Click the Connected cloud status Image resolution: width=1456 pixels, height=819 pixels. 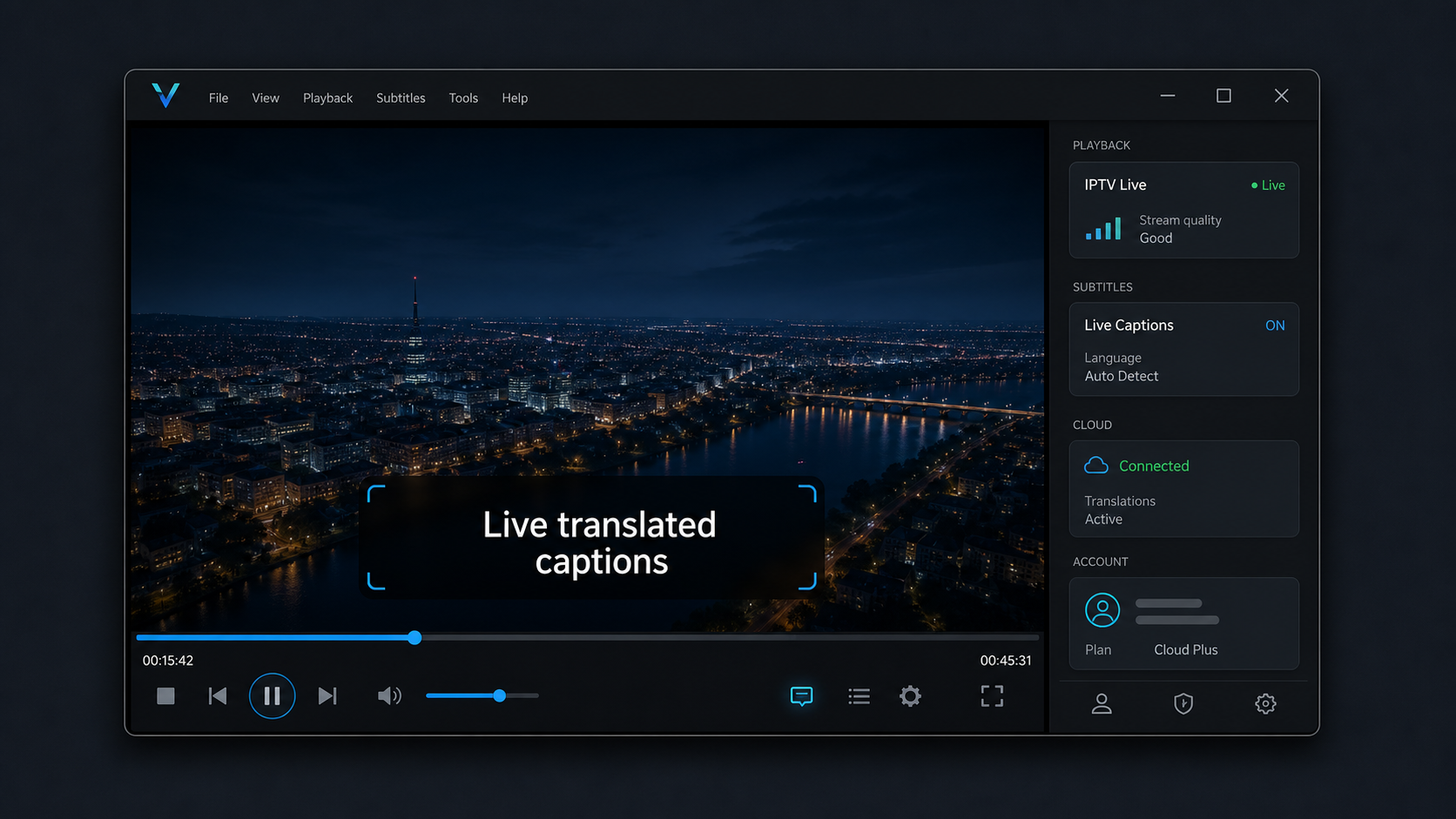point(1154,467)
